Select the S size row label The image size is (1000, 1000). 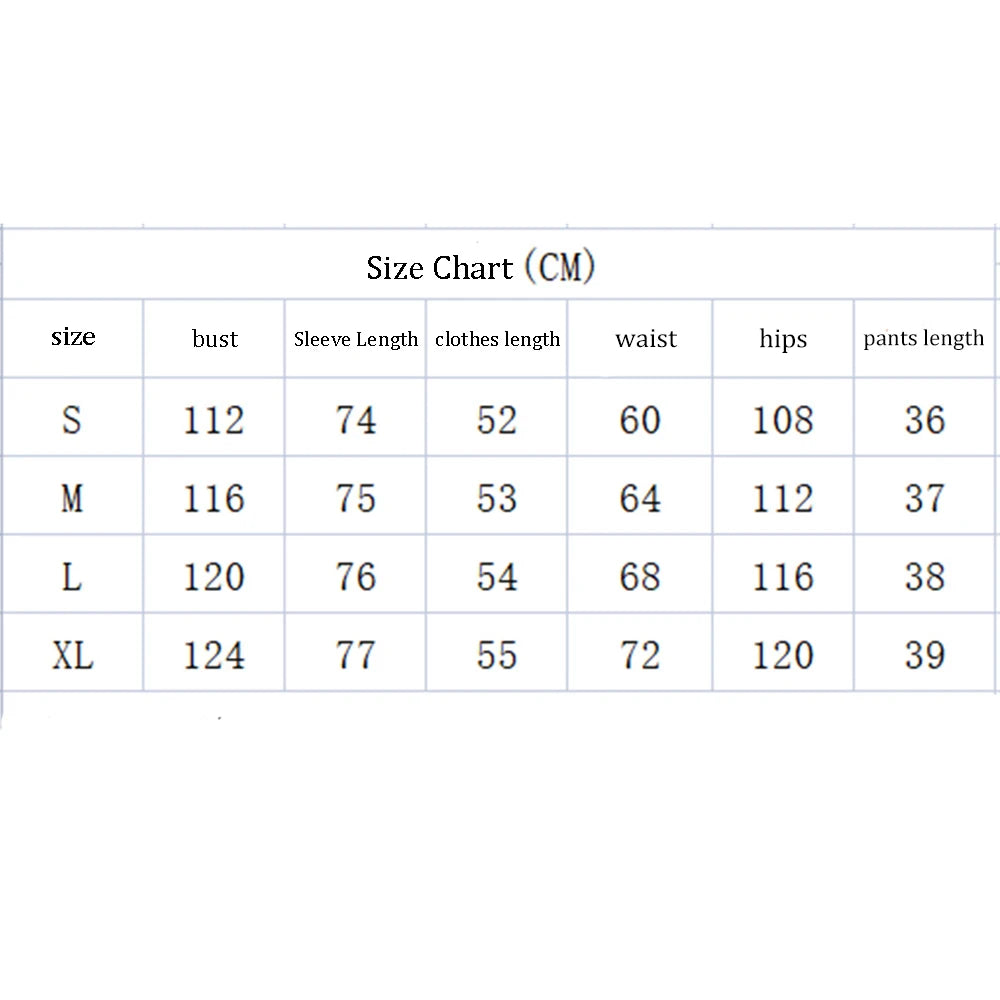click(x=72, y=420)
